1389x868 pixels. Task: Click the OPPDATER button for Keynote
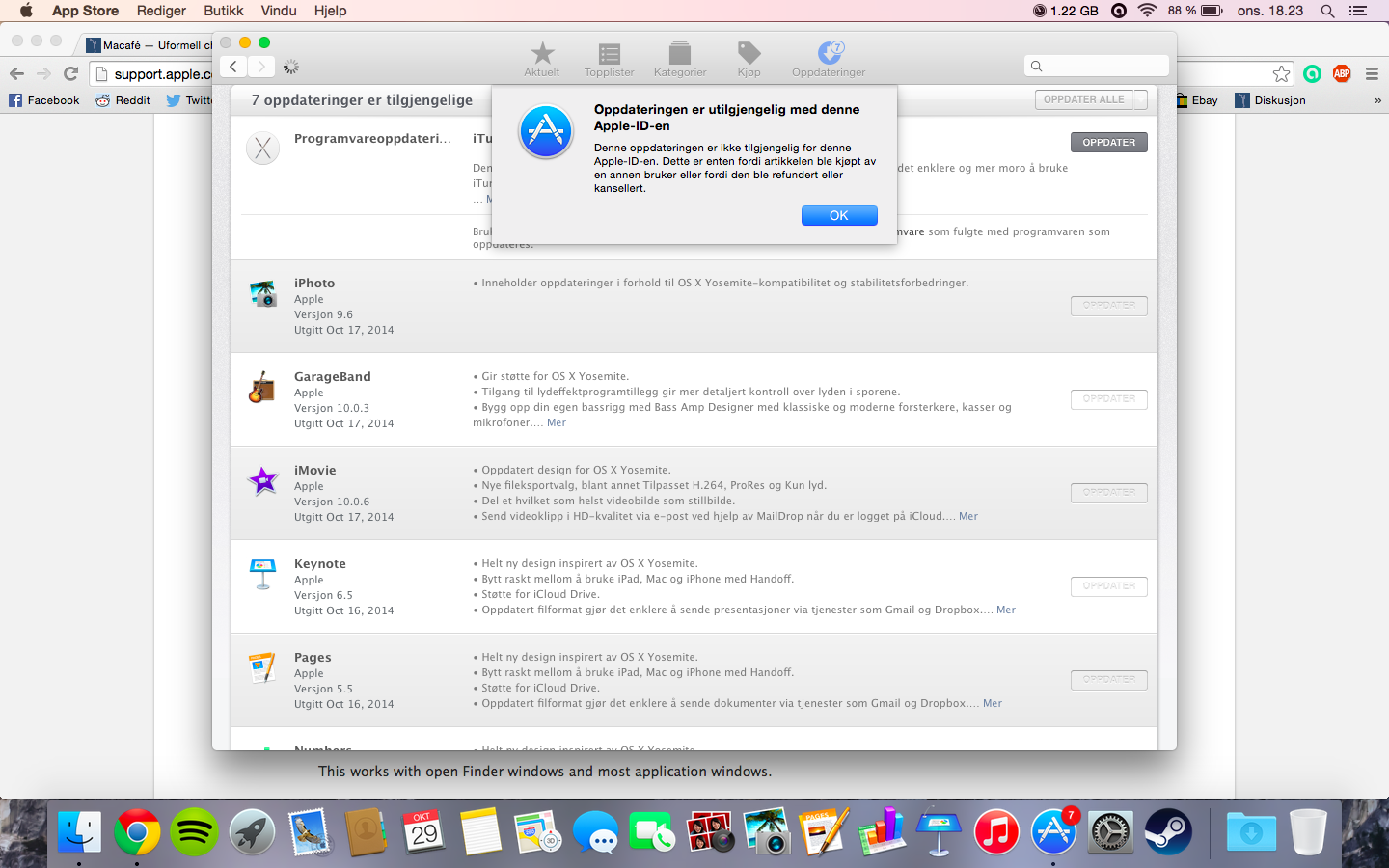(x=1109, y=586)
